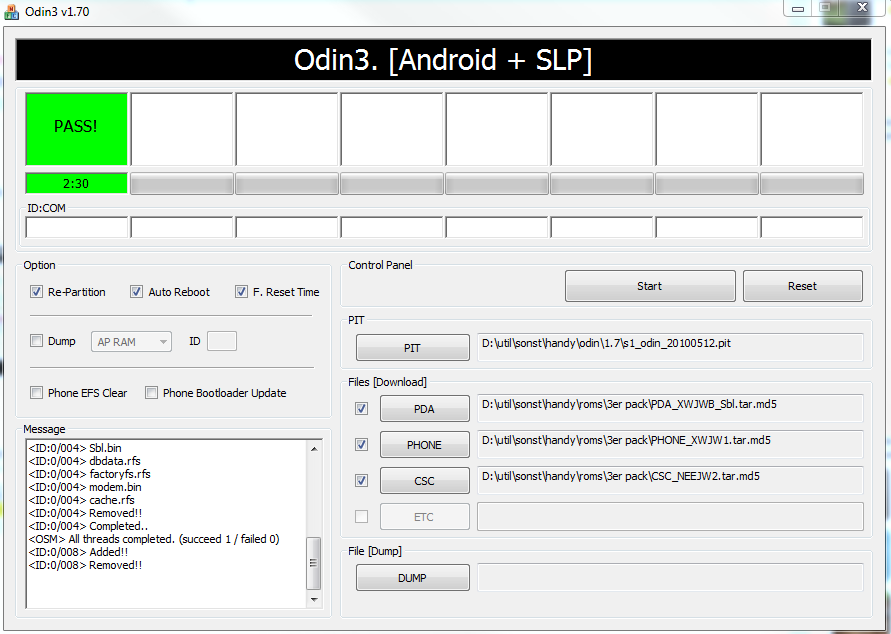
Task: Select the 'dbdata.rfs' log line
Action: (84, 461)
